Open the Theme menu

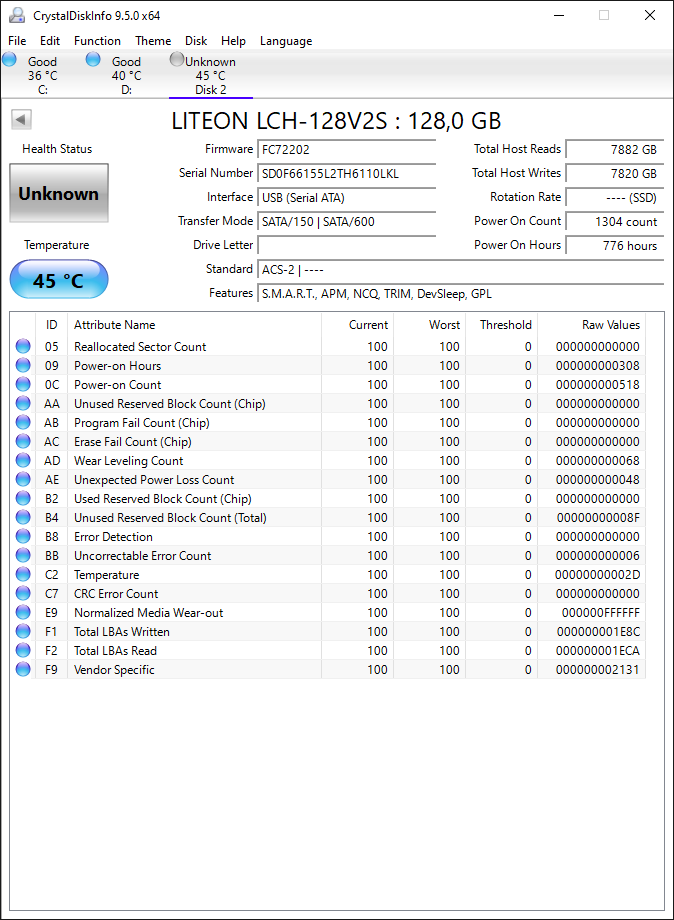(153, 41)
